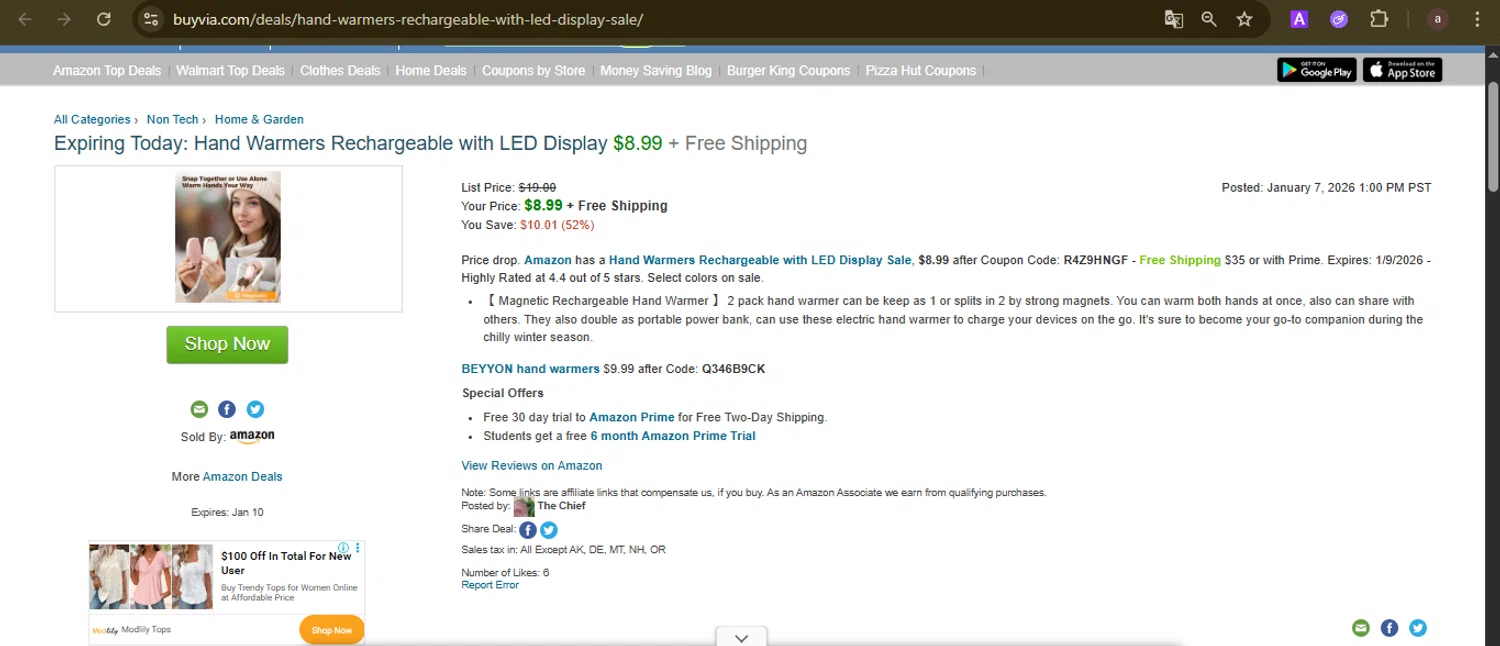1500x646 pixels.
Task: Share by email icon under Shop Now
Action: click(199, 409)
